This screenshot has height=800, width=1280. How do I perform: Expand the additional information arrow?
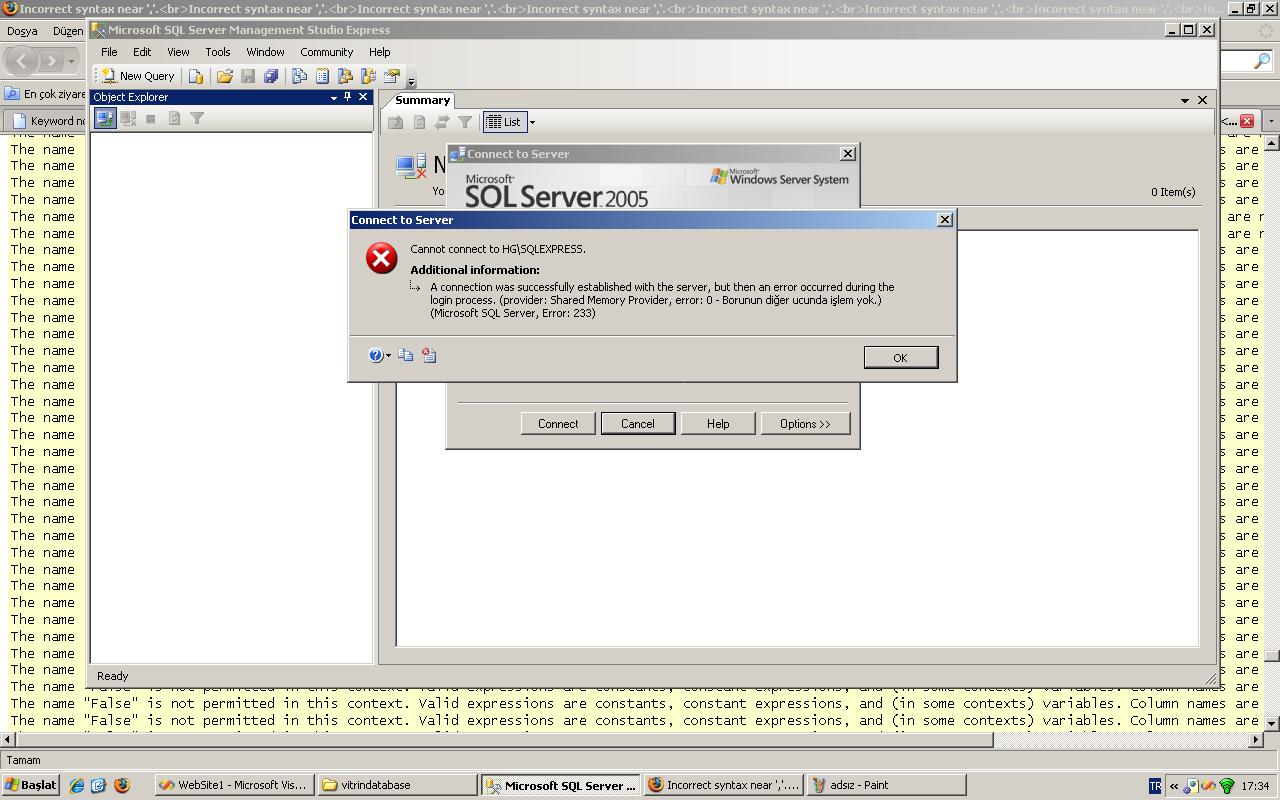415,287
